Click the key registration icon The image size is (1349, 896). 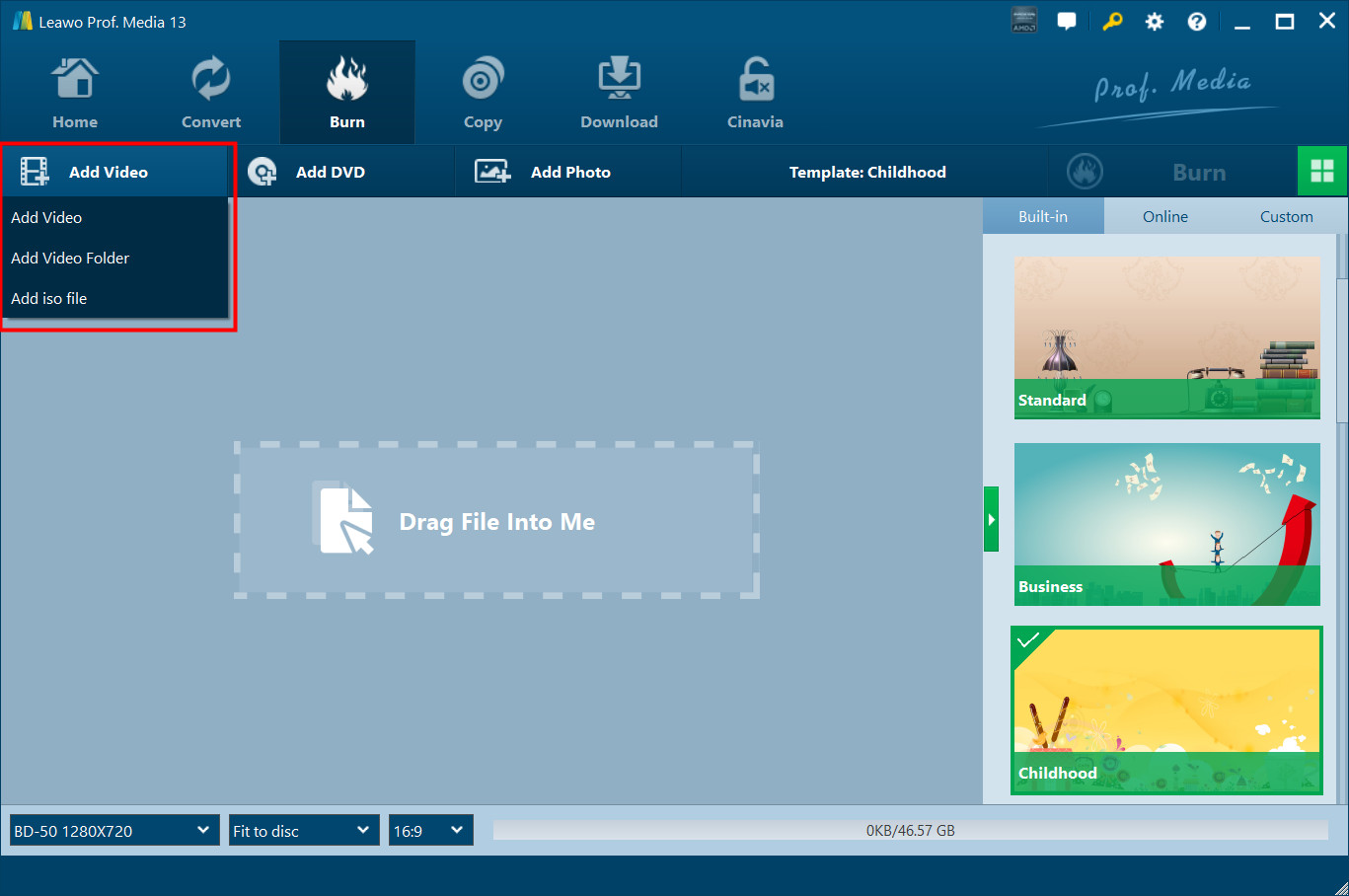pyautogui.click(x=1112, y=22)
